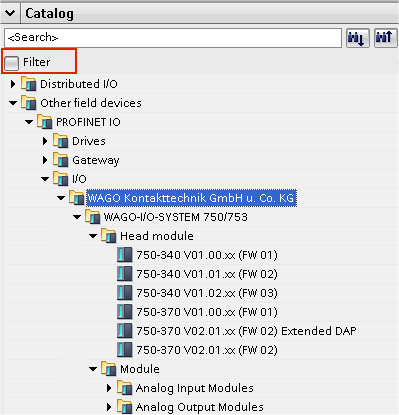Collapse the WAGO Kontakttechnik node arrow
399x415 pixels.
coord(61,198)
